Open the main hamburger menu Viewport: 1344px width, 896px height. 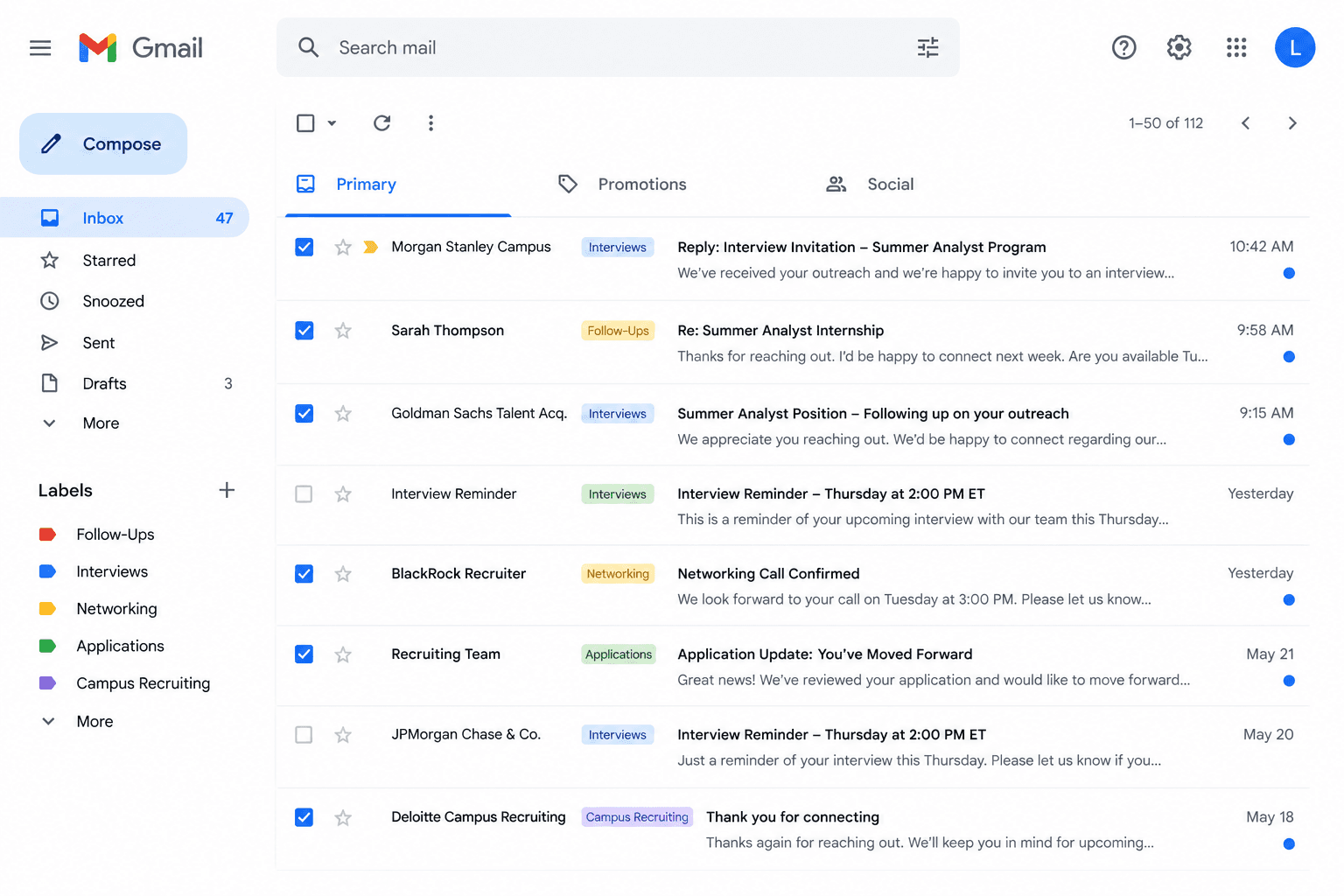40,48
